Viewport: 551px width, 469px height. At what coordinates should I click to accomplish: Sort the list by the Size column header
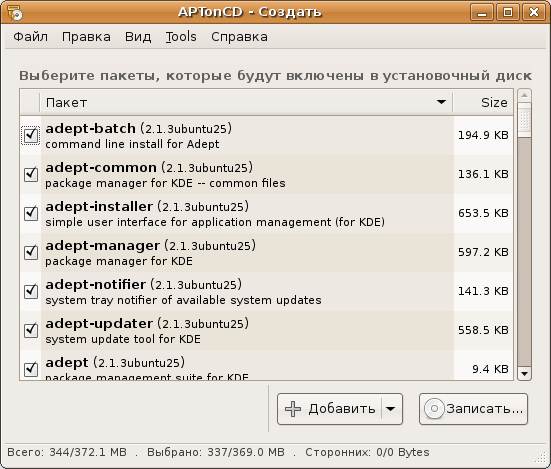coord(483,103)
